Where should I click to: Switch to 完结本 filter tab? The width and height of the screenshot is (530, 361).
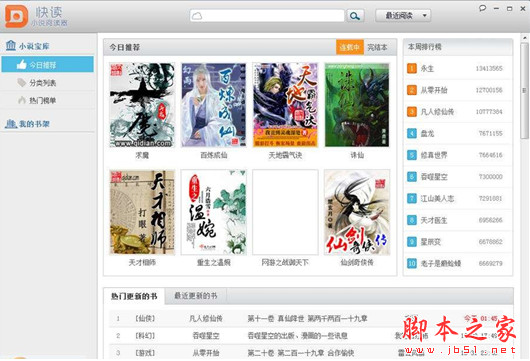coord(378,47)
